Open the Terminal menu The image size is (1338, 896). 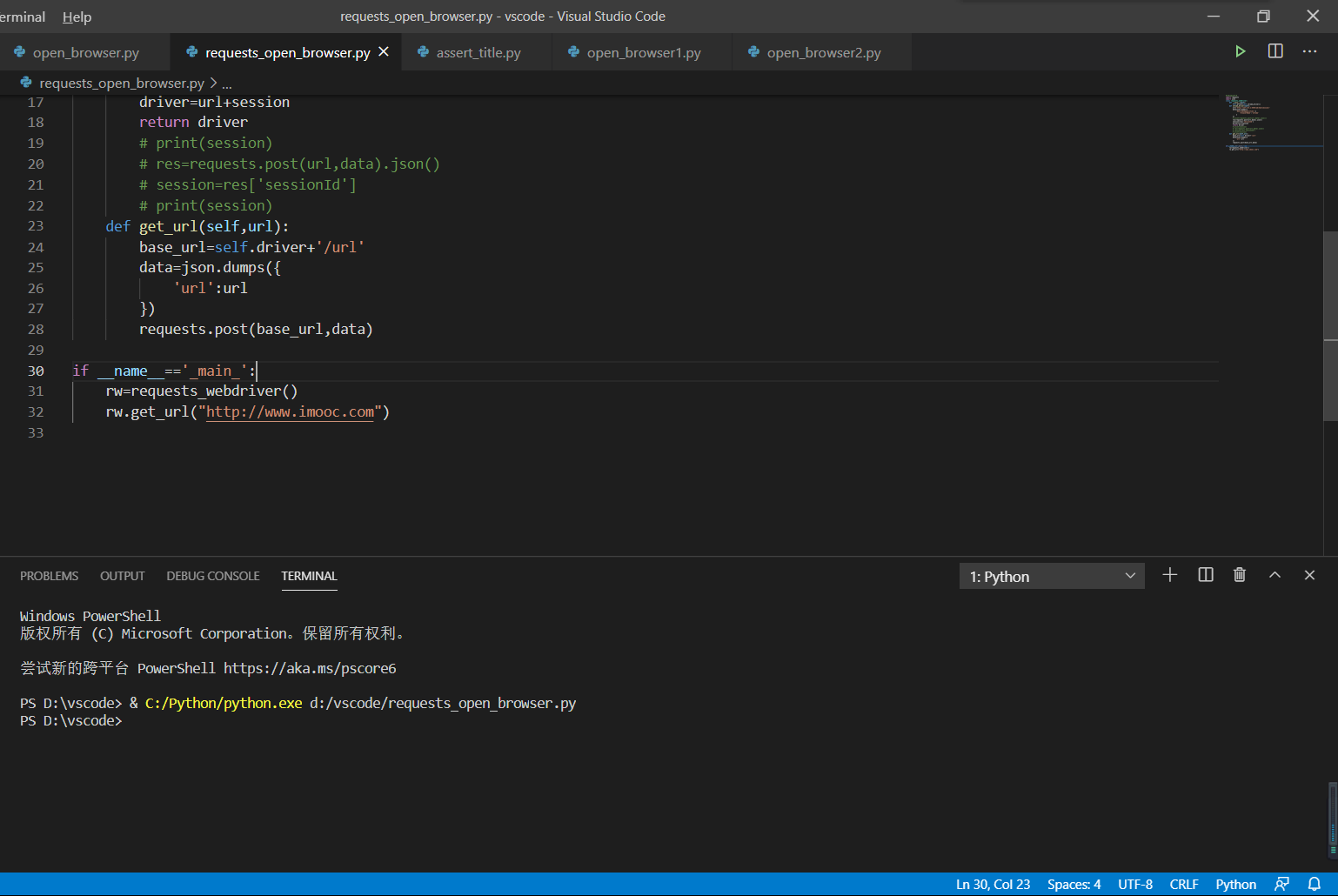click(23, 17)
